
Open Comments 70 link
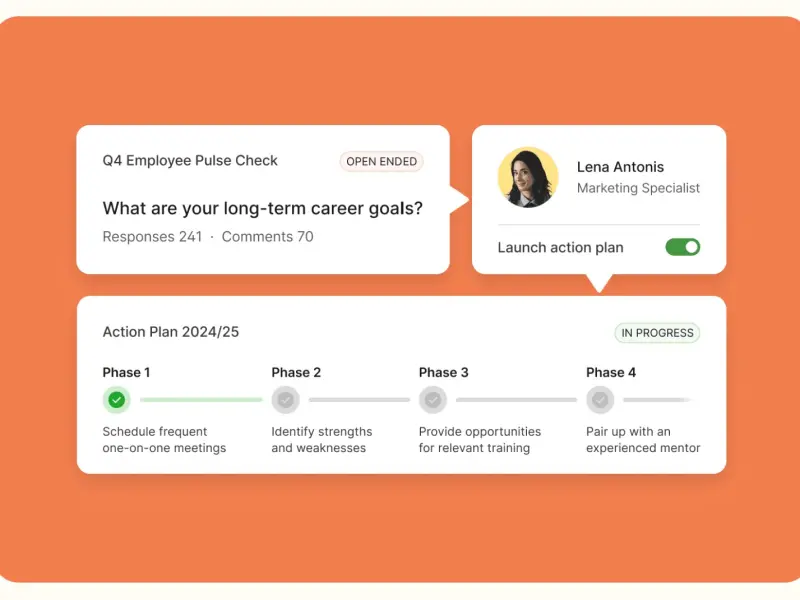(267, 237)
